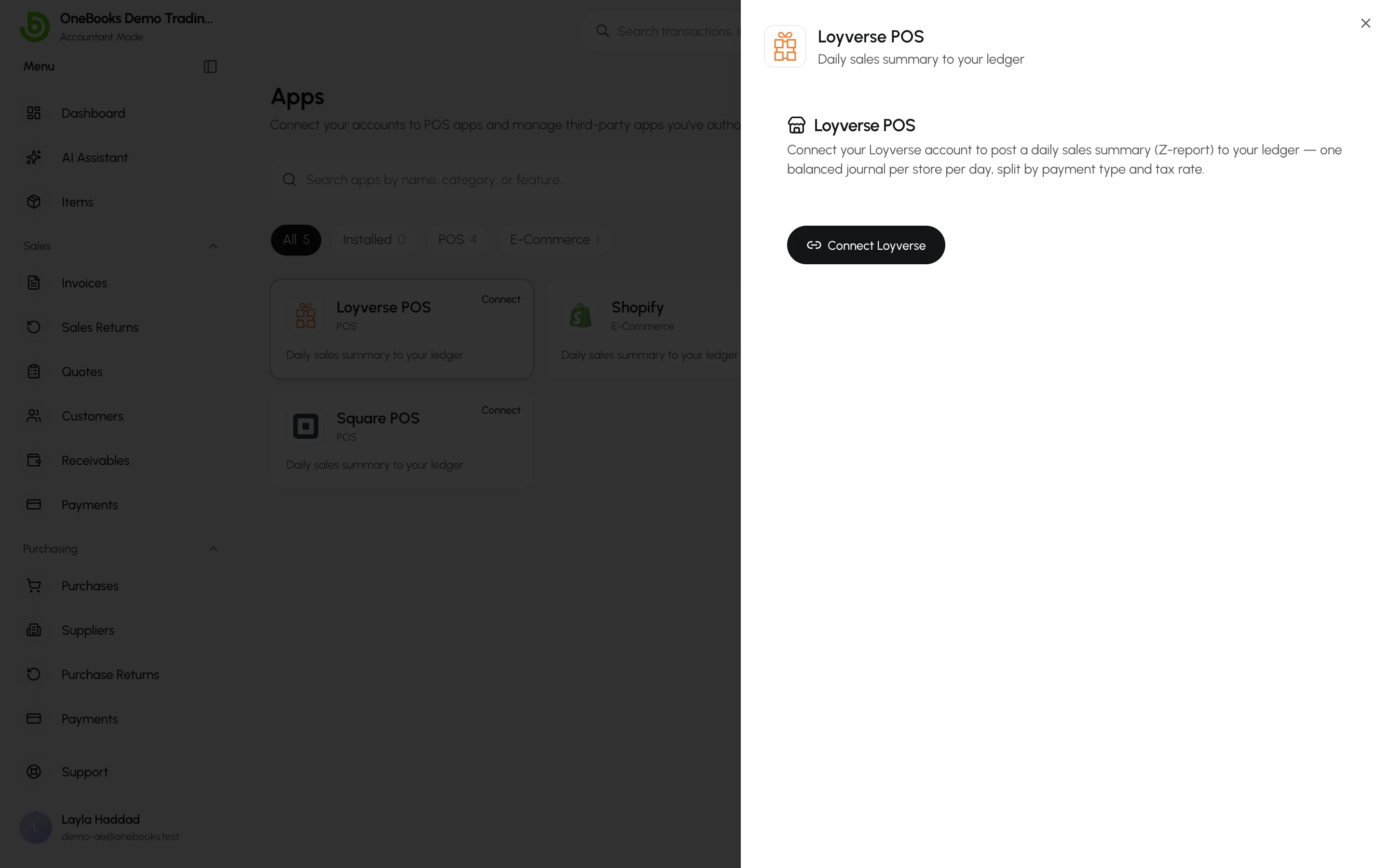Select the E-Commerce 1 filter tab
1389x868 pixels.
tap(555, 239)
